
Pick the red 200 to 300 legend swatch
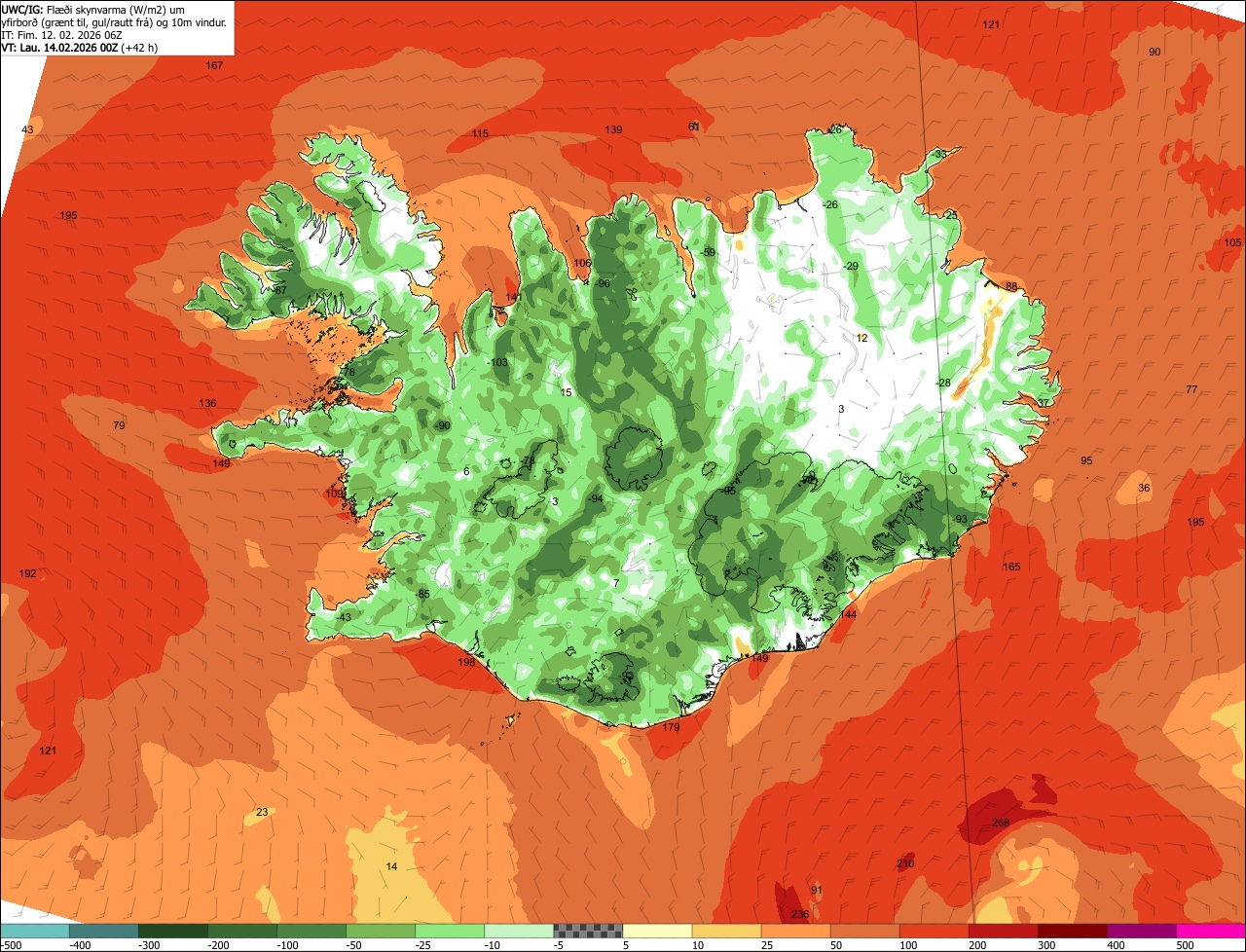(x=1003, y=931)
